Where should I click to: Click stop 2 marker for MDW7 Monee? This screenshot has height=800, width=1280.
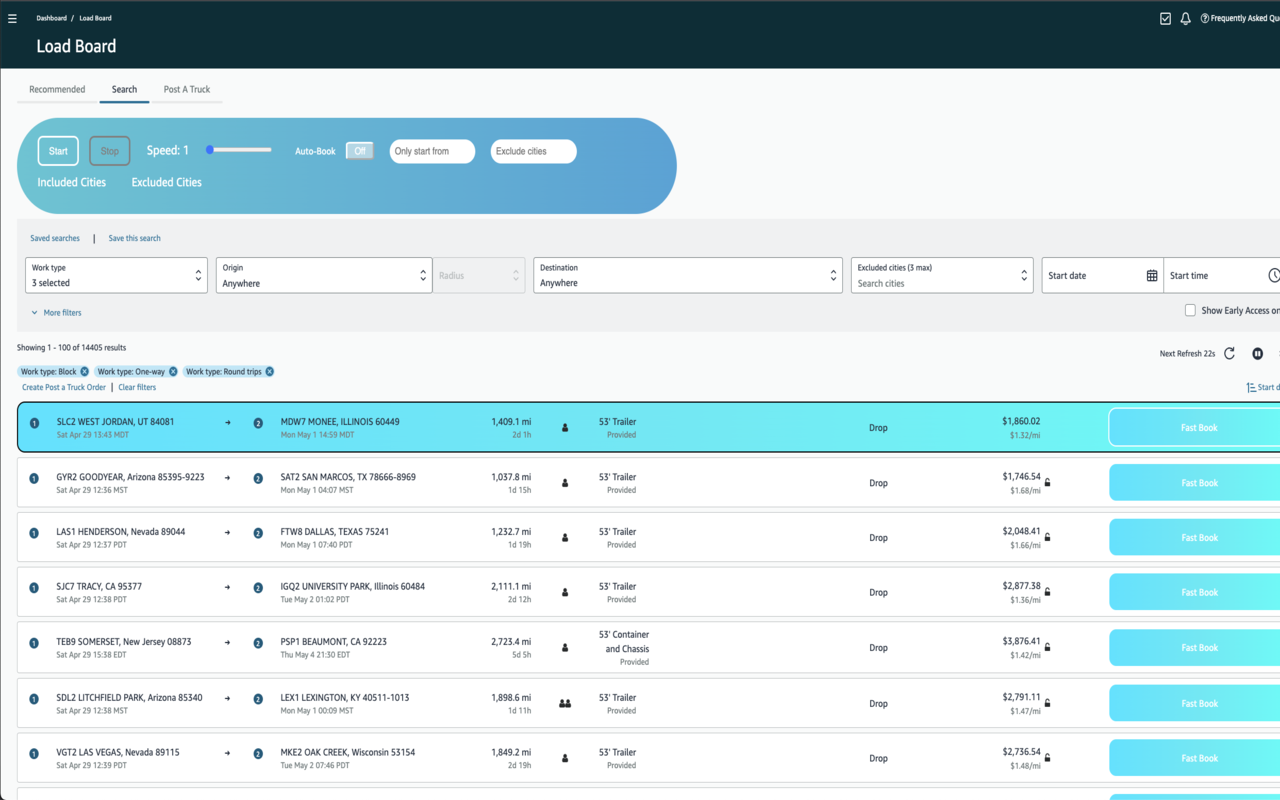pyautogui.click(x=258, y=423)
